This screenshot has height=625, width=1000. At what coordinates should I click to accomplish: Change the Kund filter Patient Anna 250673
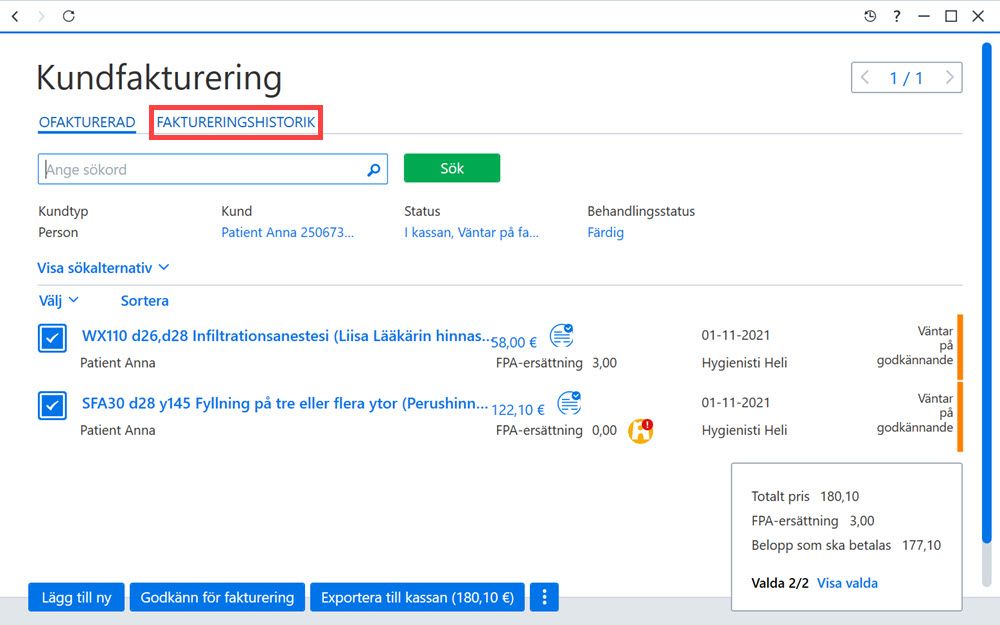[287, 232]
